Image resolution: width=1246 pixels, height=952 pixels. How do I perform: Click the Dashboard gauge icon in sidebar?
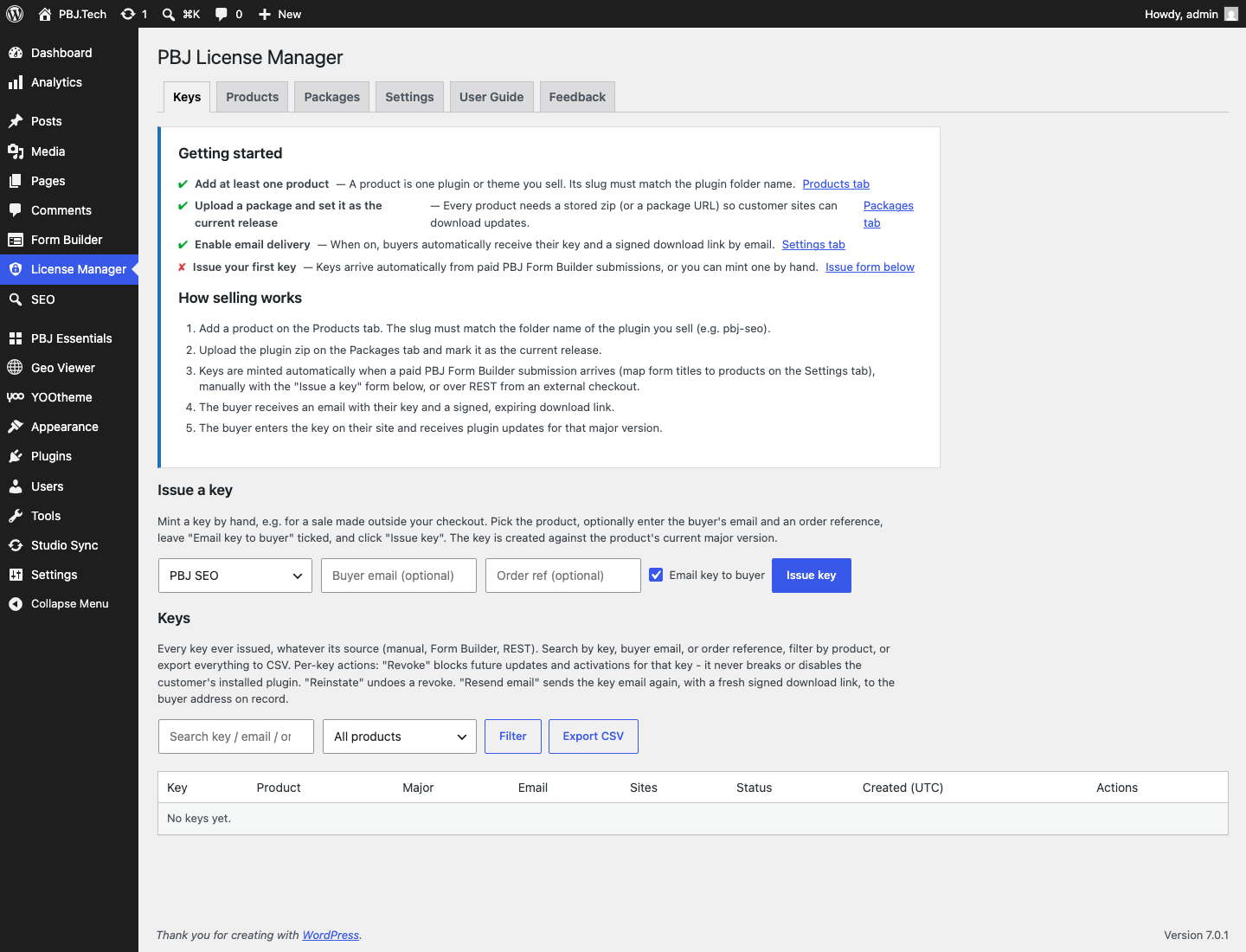[16, 53]
